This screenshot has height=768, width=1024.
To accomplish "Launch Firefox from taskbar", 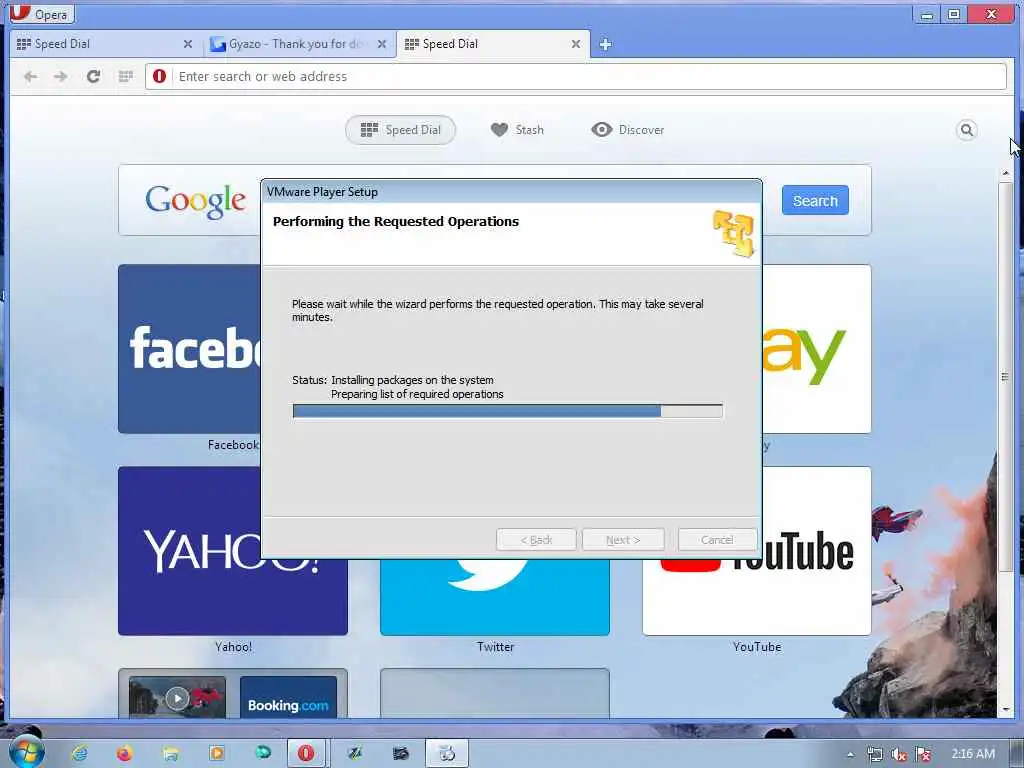I will click(124, 754).
